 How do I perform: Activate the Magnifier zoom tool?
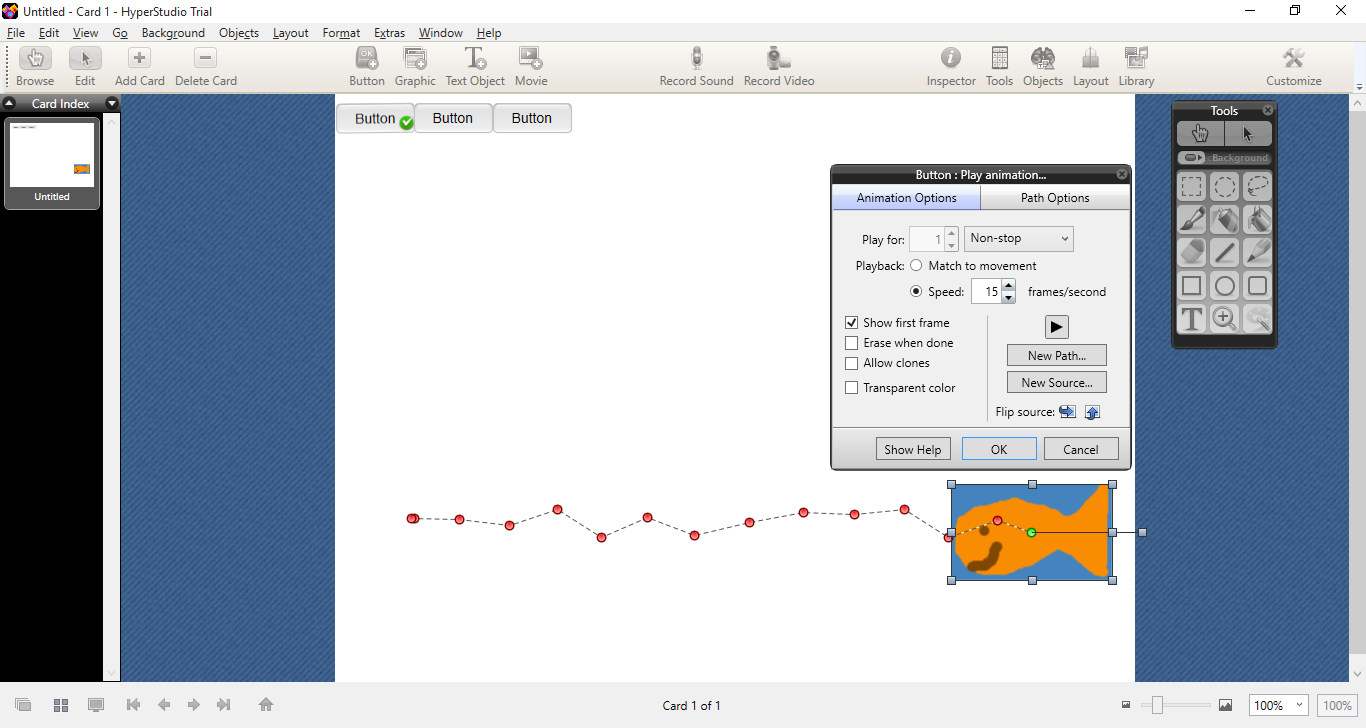tap(1225, 320)
